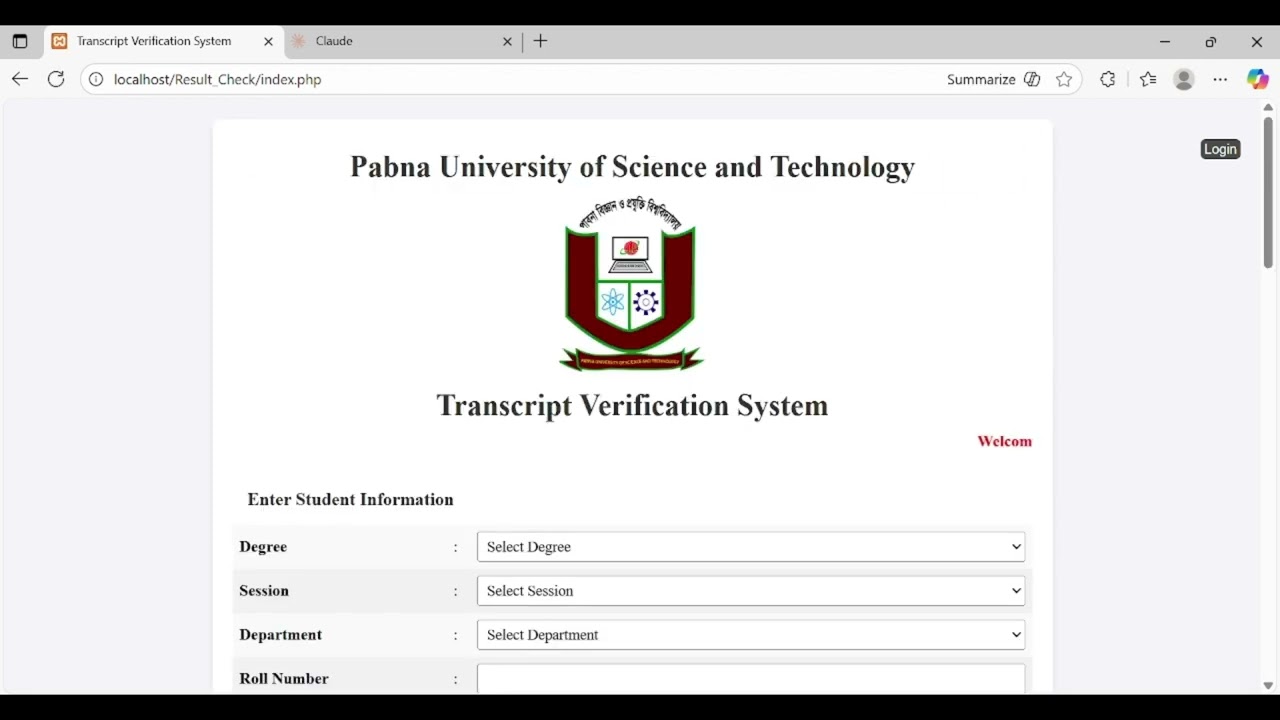
Task: Open the Select Department dropdown
Action: point(751,635)
